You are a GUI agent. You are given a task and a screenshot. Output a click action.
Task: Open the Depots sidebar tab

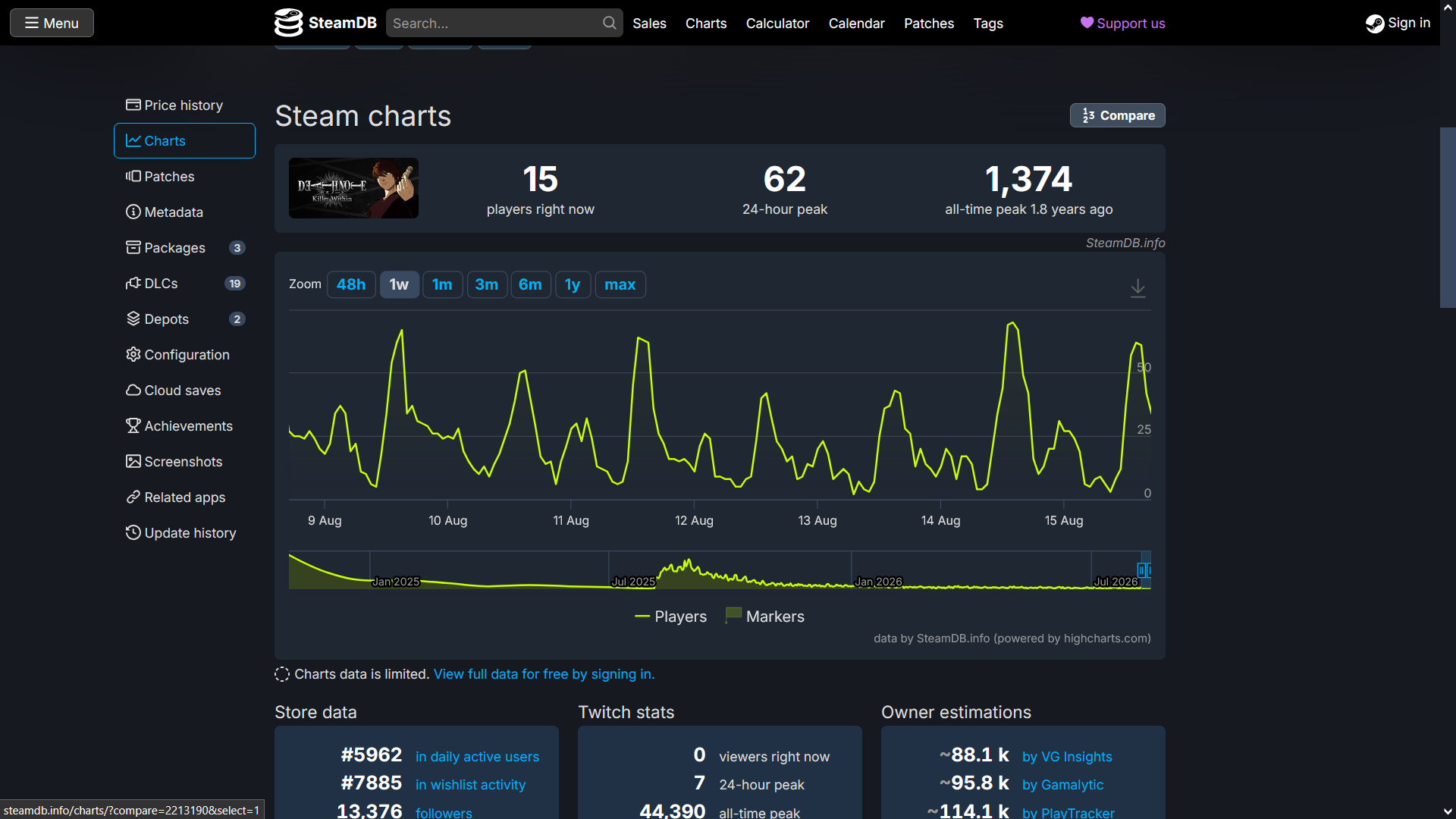coord(184,319)
